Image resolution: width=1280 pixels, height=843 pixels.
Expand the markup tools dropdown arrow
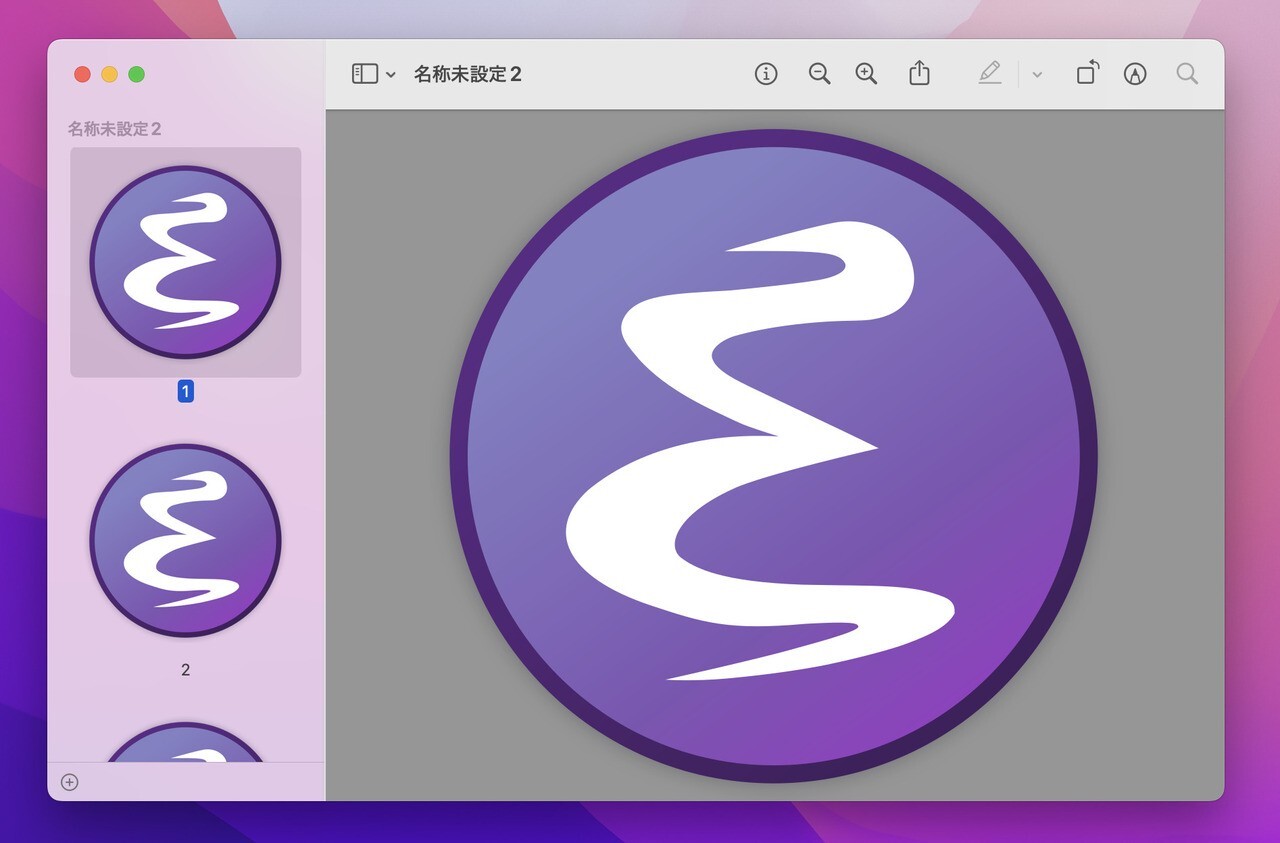(1036, 73)
